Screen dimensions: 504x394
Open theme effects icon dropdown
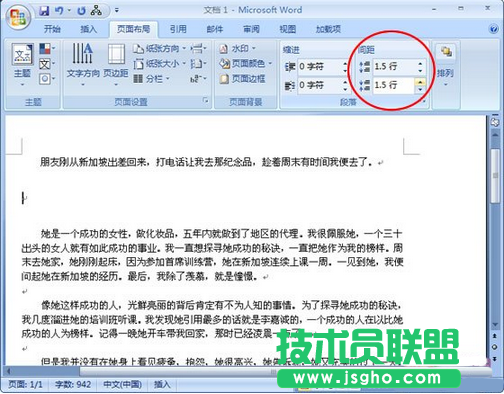47,79
